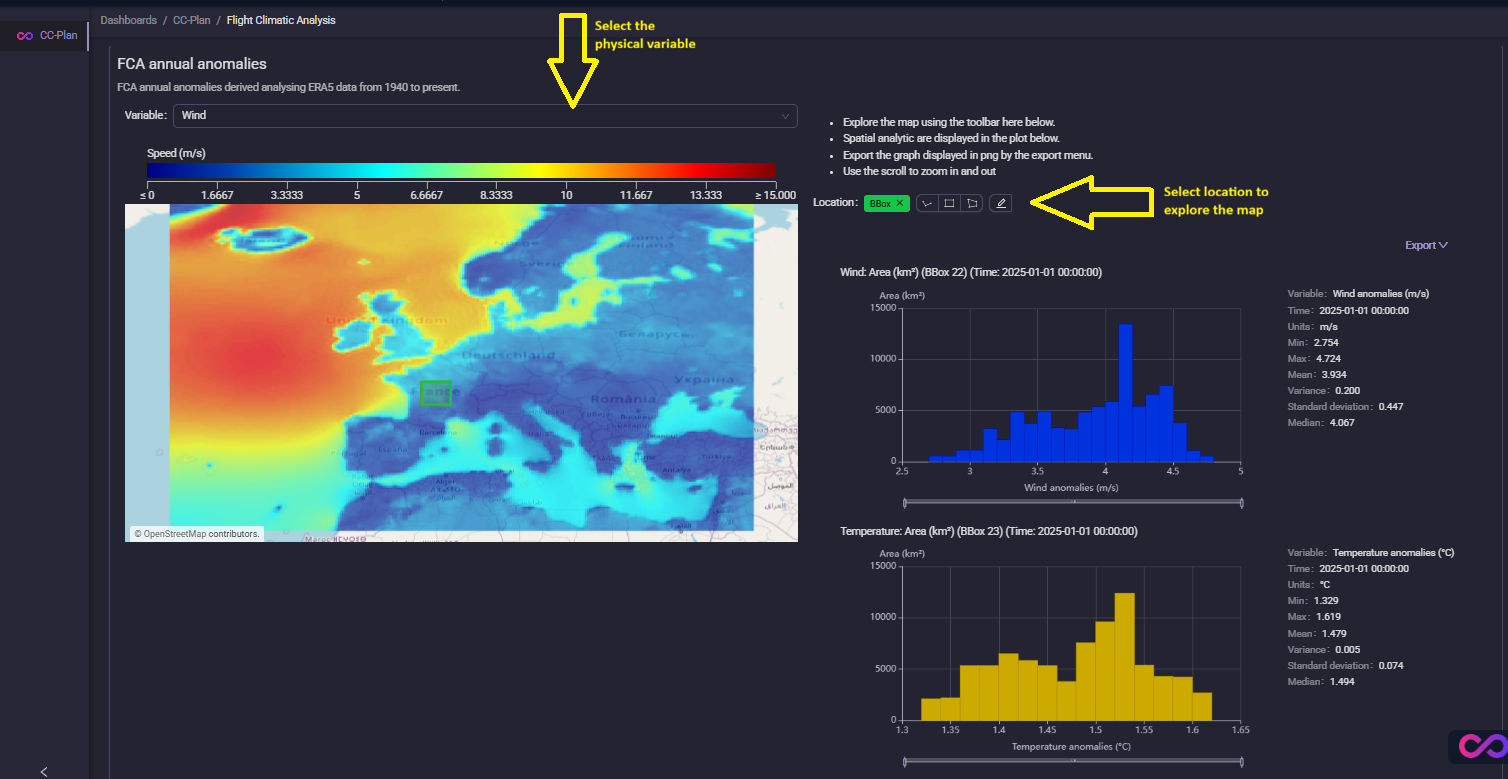The height and width of the screenshot is (779, 1508).
Task: Click left handle of temperature range slider
Action: pos(904,762)
